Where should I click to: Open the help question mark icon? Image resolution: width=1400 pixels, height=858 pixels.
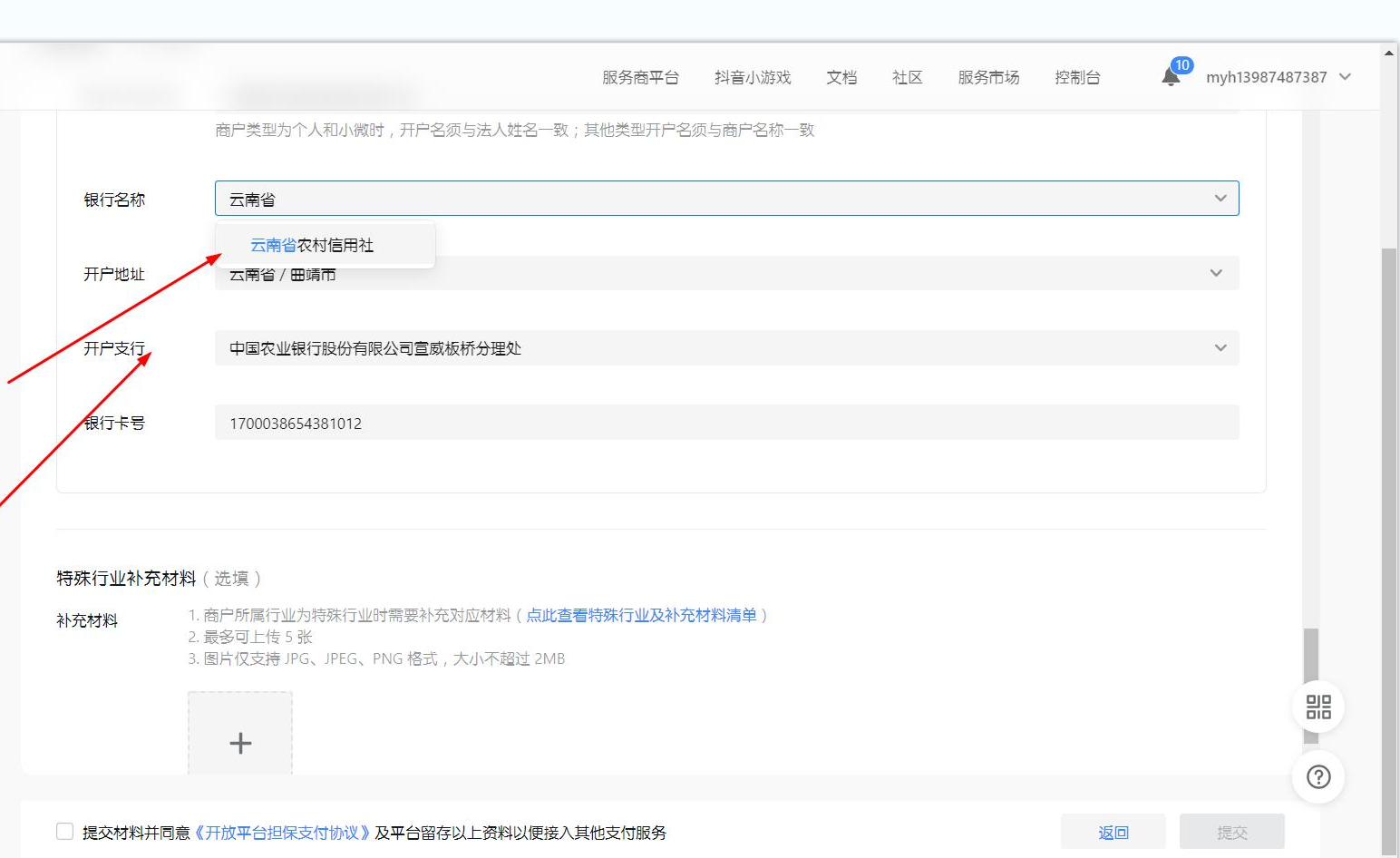tap(1318, 776)
